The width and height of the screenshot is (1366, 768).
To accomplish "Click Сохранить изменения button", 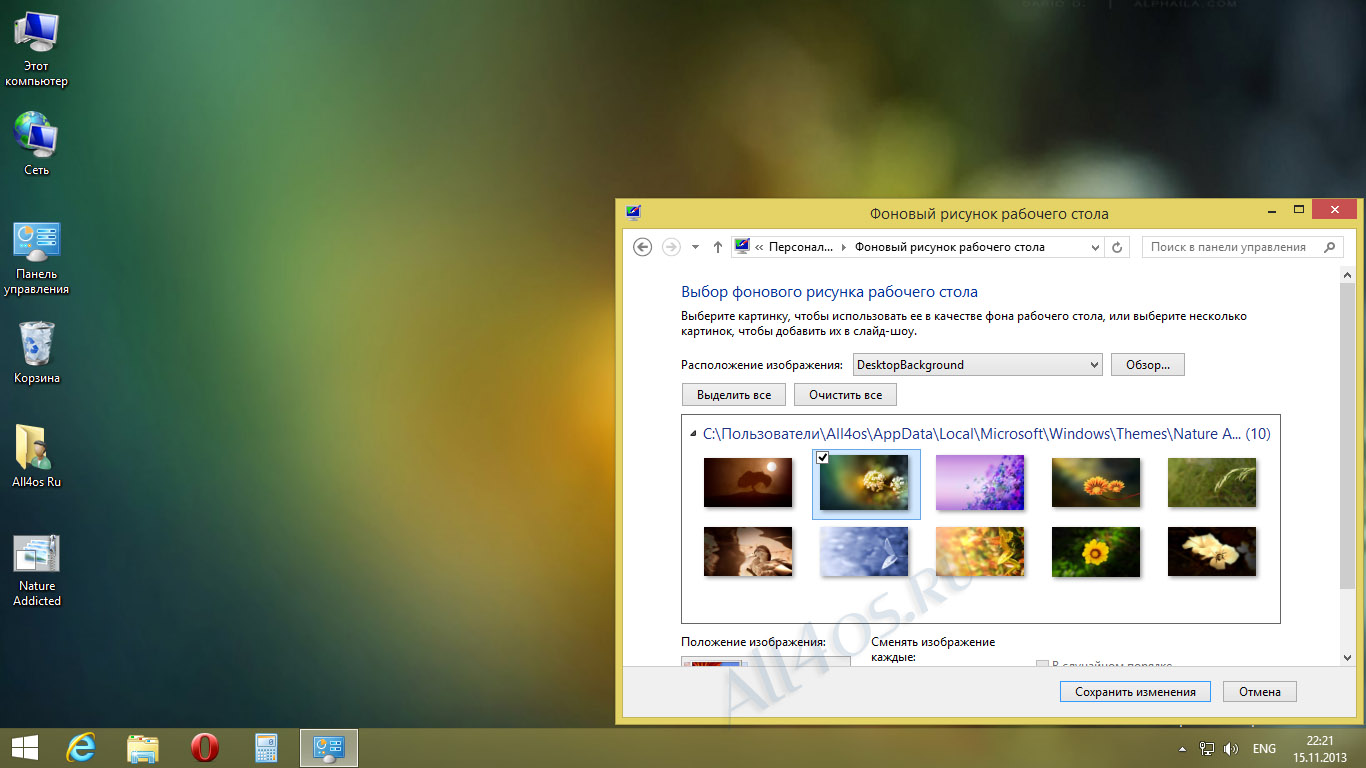I will (x=1135, y=691).
